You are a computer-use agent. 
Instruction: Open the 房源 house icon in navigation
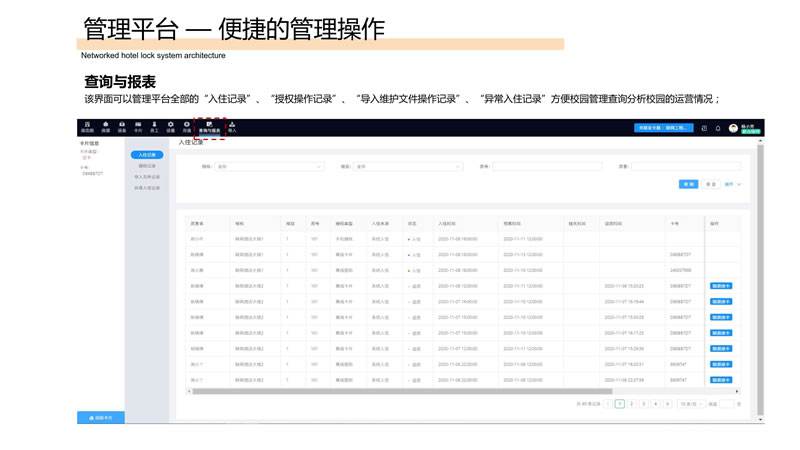(106, 127)
